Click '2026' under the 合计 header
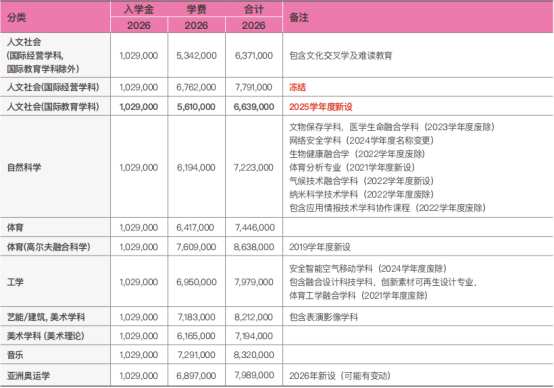Screen dimensions: 554x388 coord(254,25)
